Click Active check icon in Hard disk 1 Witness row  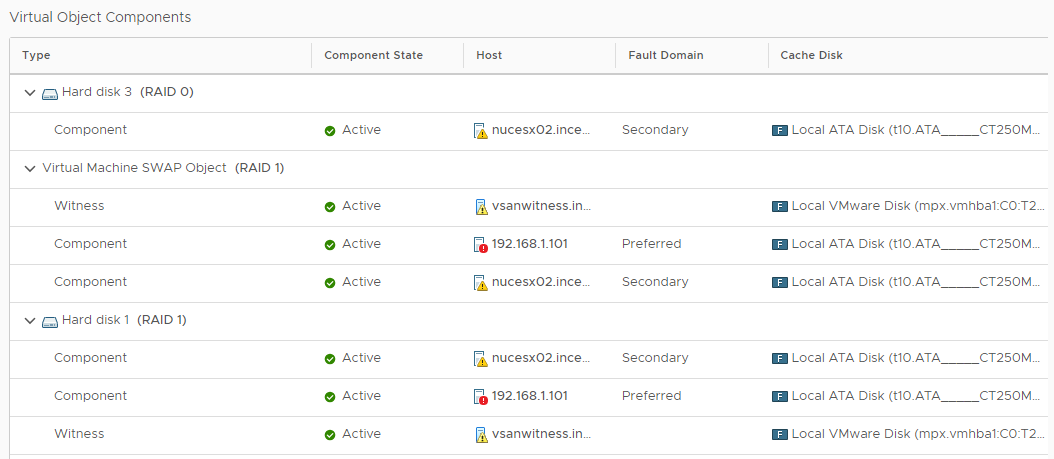coord(330,434)
